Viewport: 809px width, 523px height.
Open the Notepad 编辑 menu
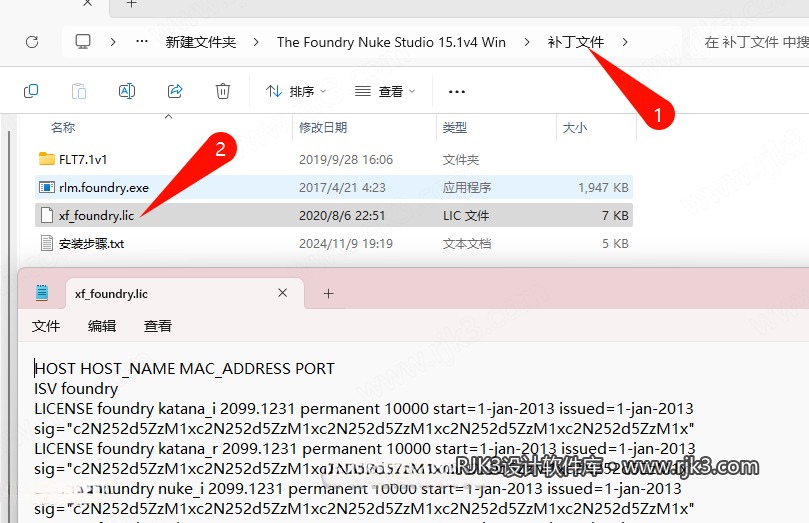coord(102,326)
